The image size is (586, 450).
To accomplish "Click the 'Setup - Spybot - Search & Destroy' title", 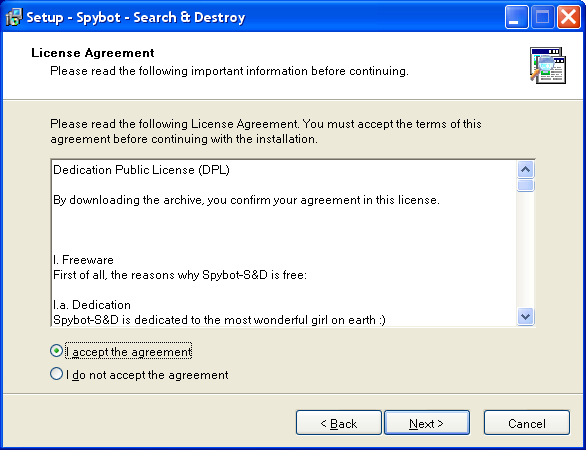I will 136,17.
